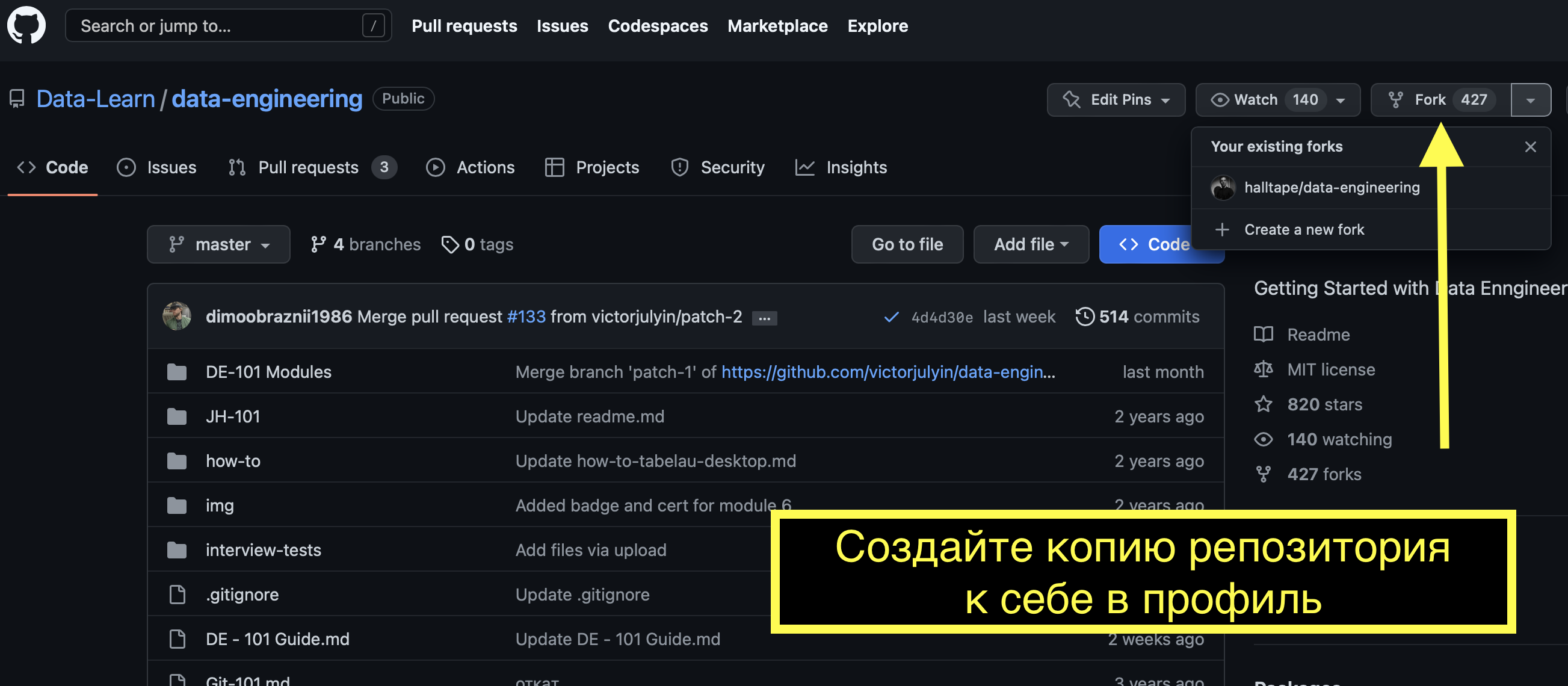Open the Add file dropdown
Image resolution: width=1568 pixels, height=686 pixels.
point(1031,244)
